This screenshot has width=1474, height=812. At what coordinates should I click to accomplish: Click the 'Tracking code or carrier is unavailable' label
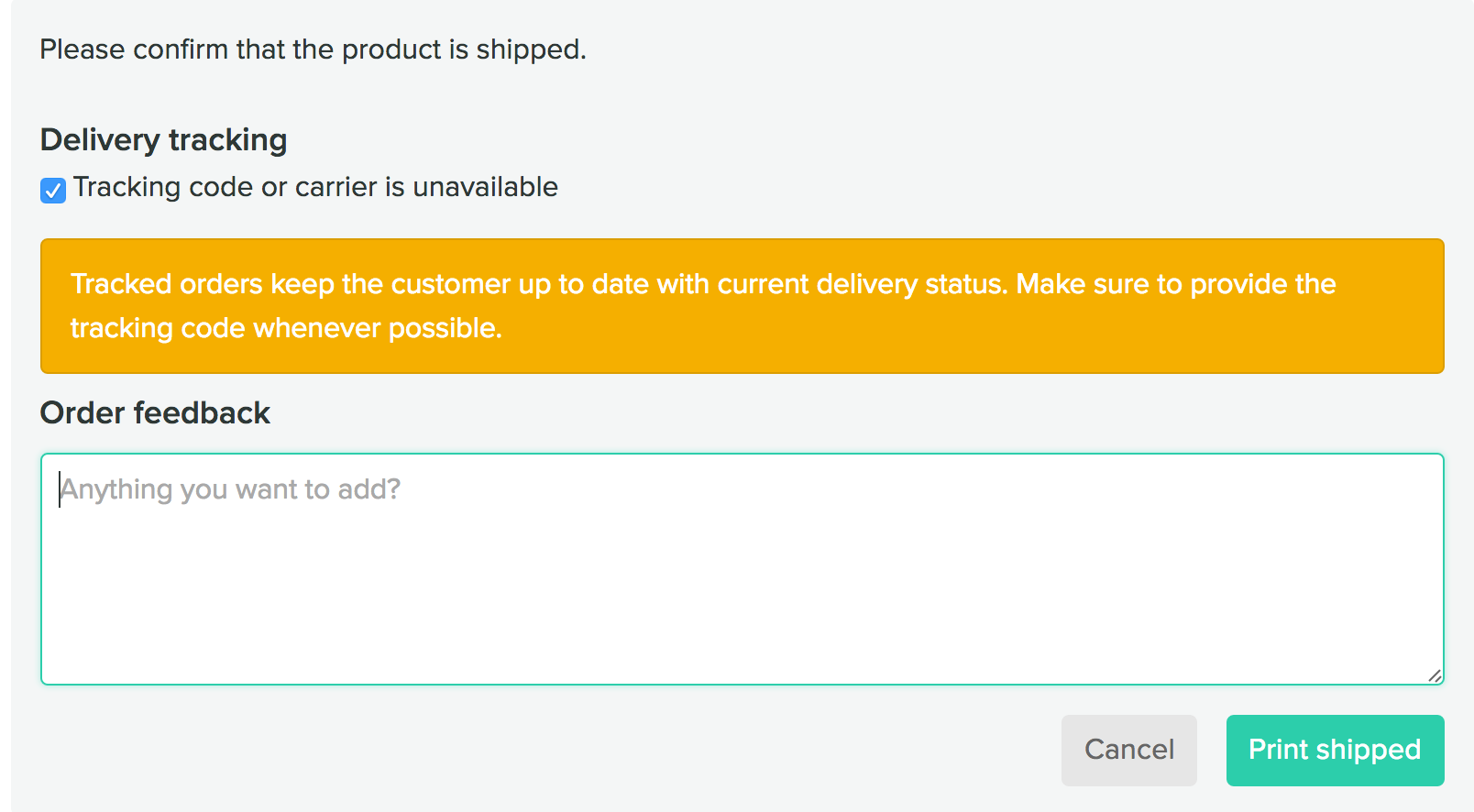(x=315, y=187)
